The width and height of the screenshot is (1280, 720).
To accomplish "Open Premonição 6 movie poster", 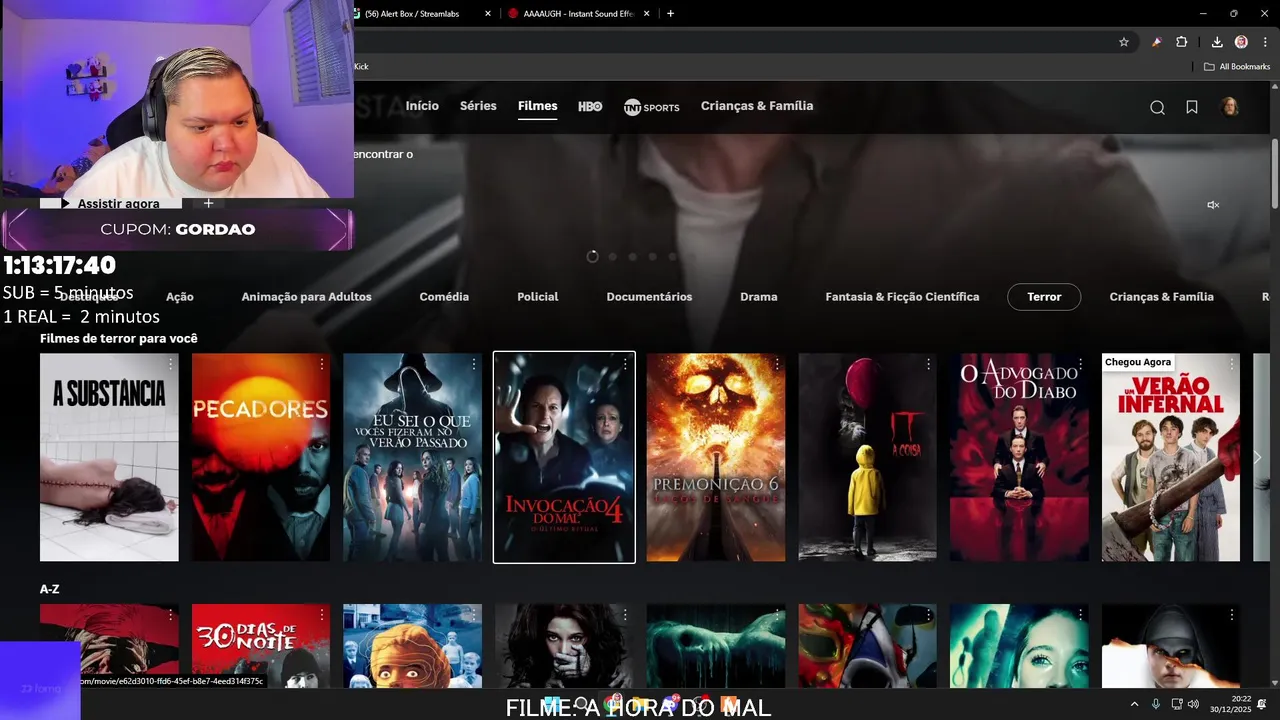I will 716,457.
